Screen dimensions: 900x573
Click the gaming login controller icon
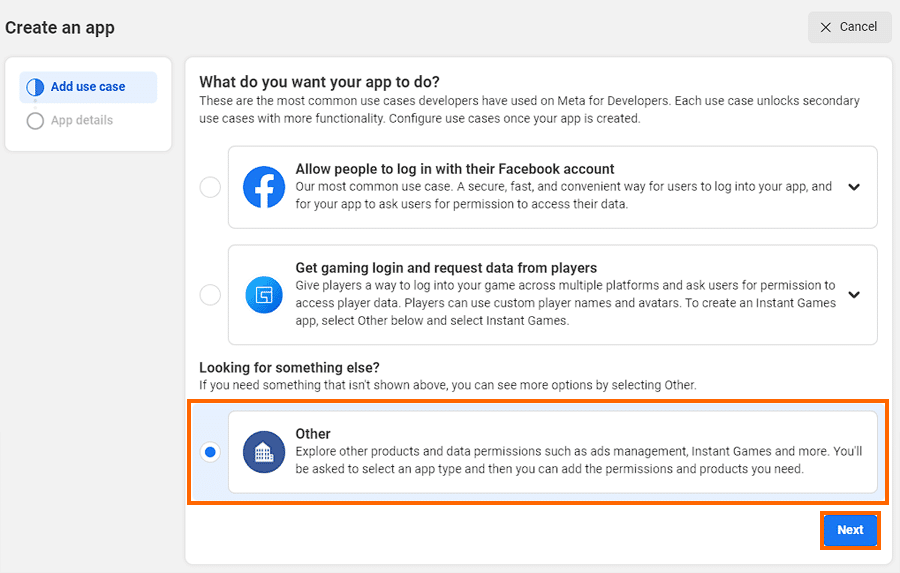pyautogui.click(x=264, y=295)
